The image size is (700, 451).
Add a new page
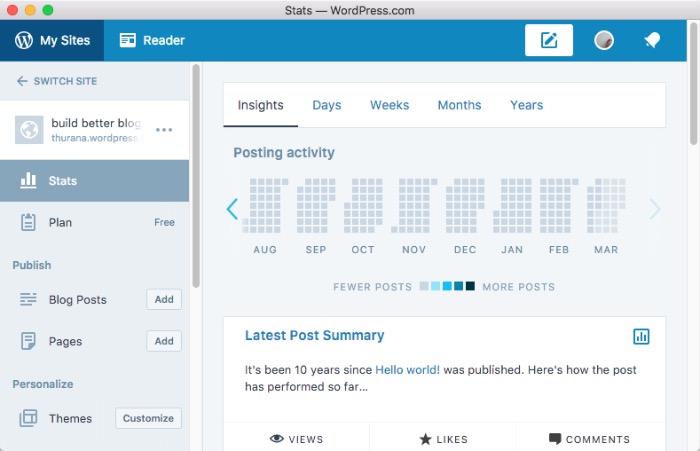(164, 341)
